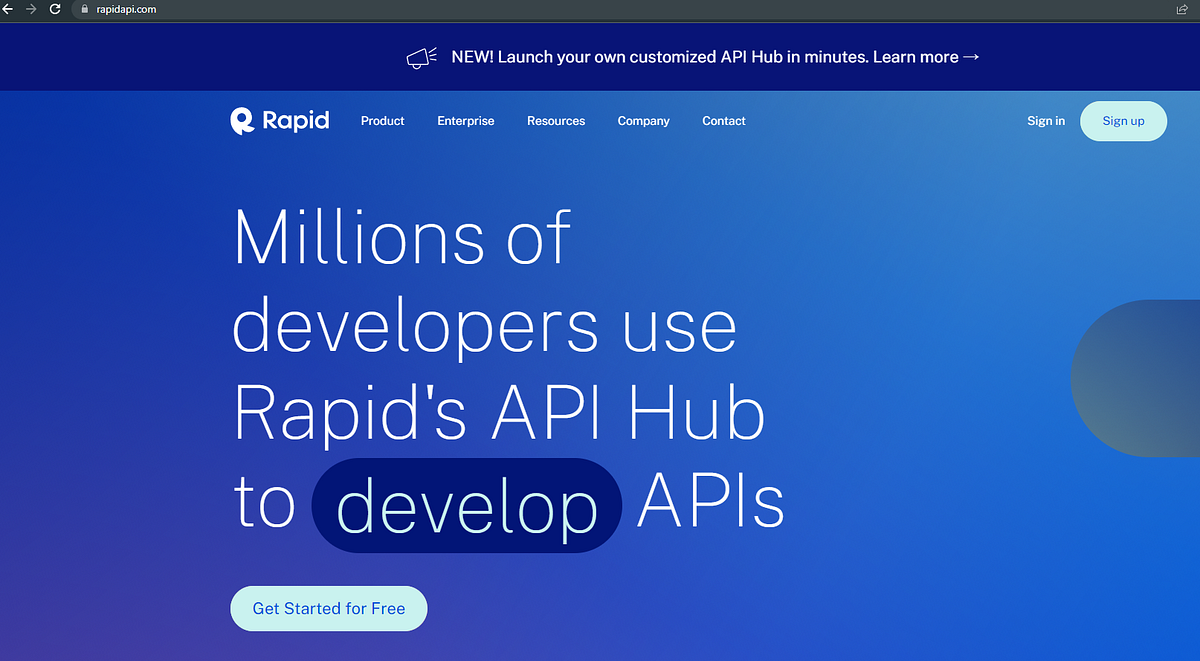Click the Rapid wordmark next to the logo

pos(296,120)
